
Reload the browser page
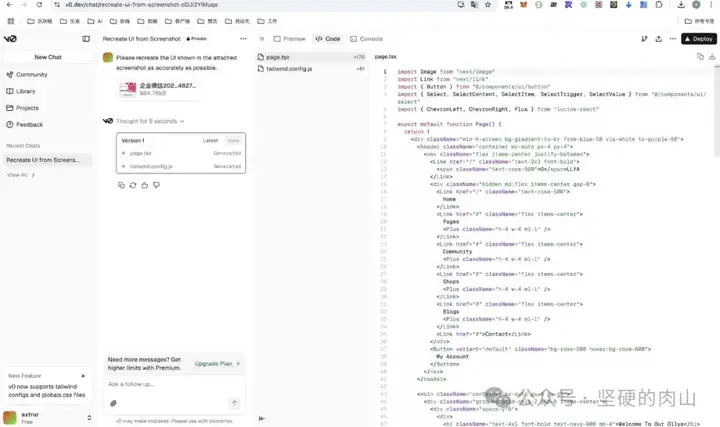39,5
